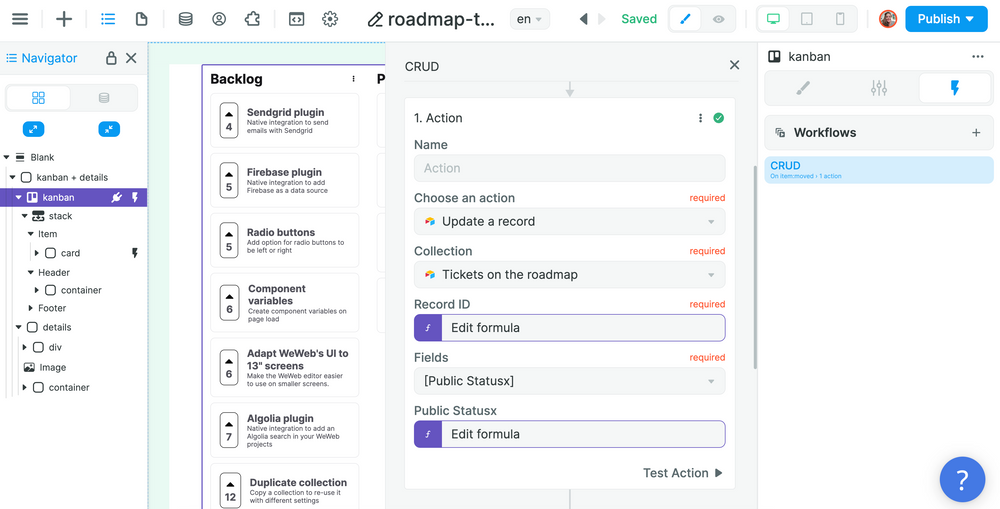Switch to mobile breakpoint view
Viewport: 1000px width, 509px height.
[x=840, y=19]
